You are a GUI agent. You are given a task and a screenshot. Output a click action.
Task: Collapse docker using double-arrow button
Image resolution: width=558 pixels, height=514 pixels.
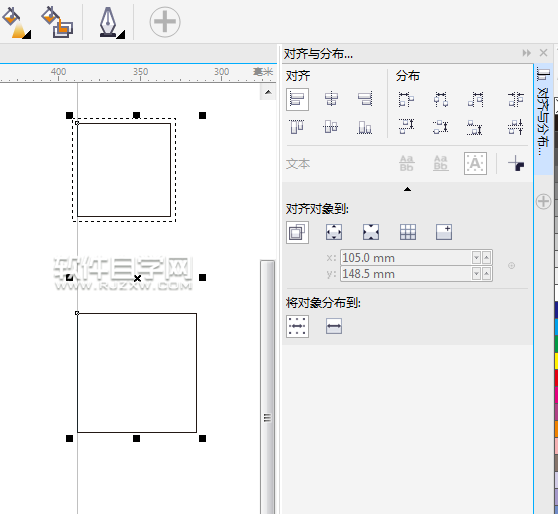pyautogui.click(x=526, y=53)
